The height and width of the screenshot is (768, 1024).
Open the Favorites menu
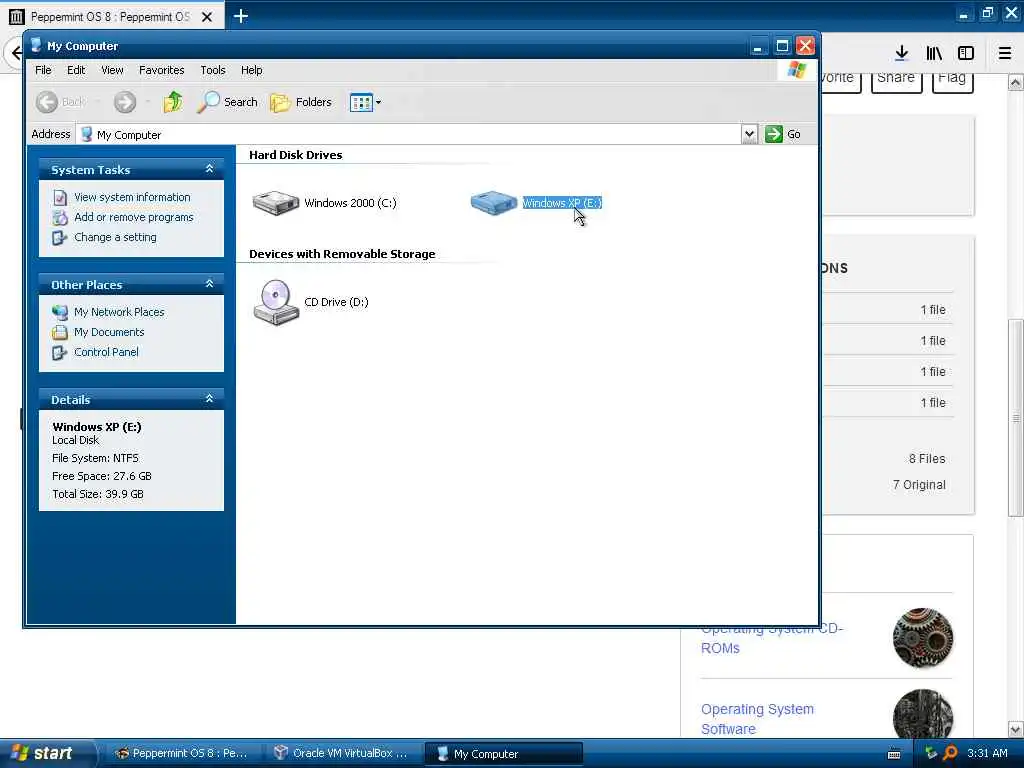click(x=161, y=70)
